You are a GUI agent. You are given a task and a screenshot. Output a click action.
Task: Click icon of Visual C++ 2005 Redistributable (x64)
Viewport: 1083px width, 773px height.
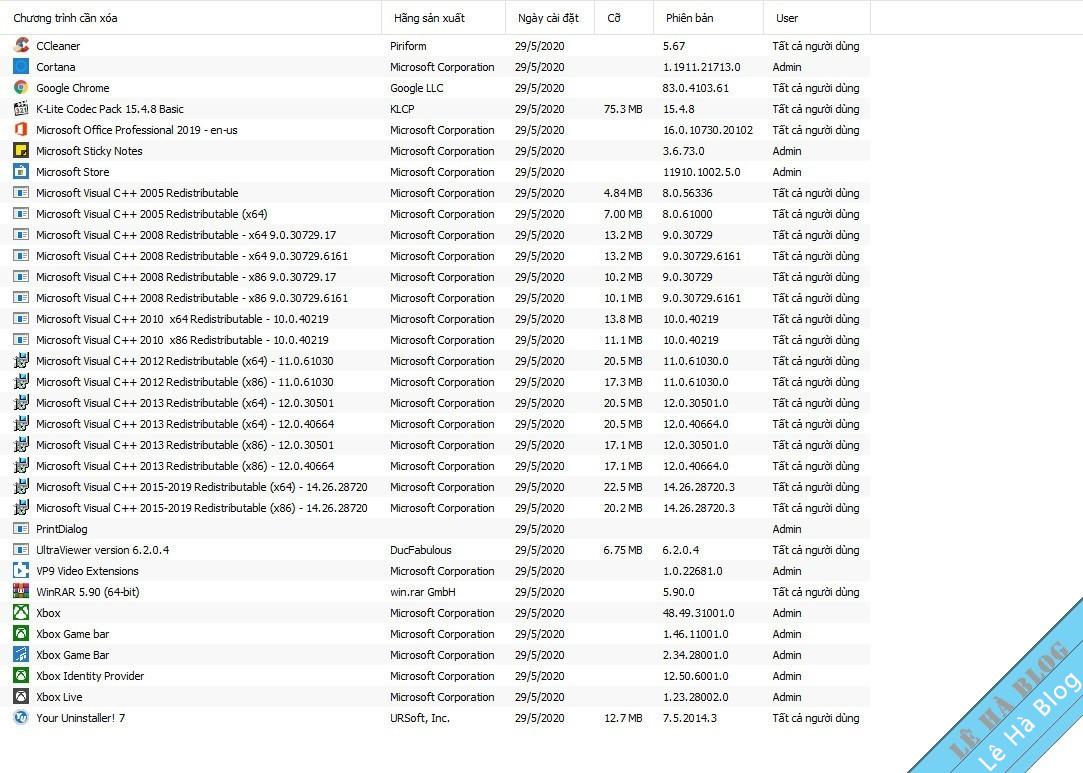[x=21, y=213]
